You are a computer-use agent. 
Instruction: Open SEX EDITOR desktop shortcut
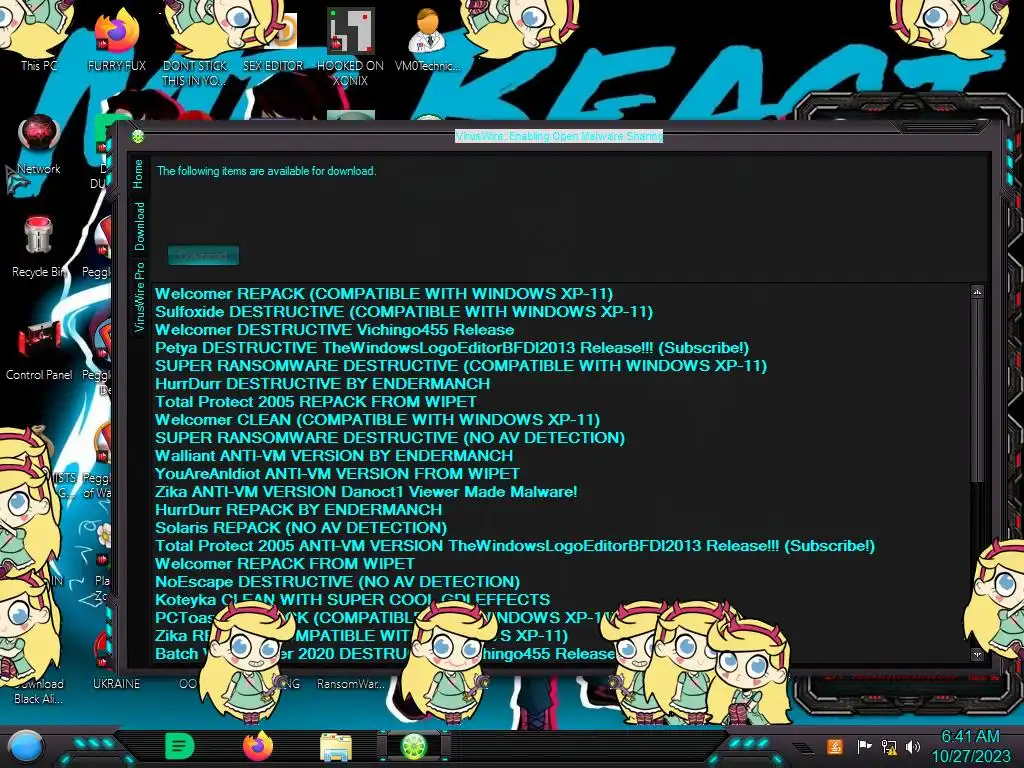pyautogui.click(x=273, y=40)
